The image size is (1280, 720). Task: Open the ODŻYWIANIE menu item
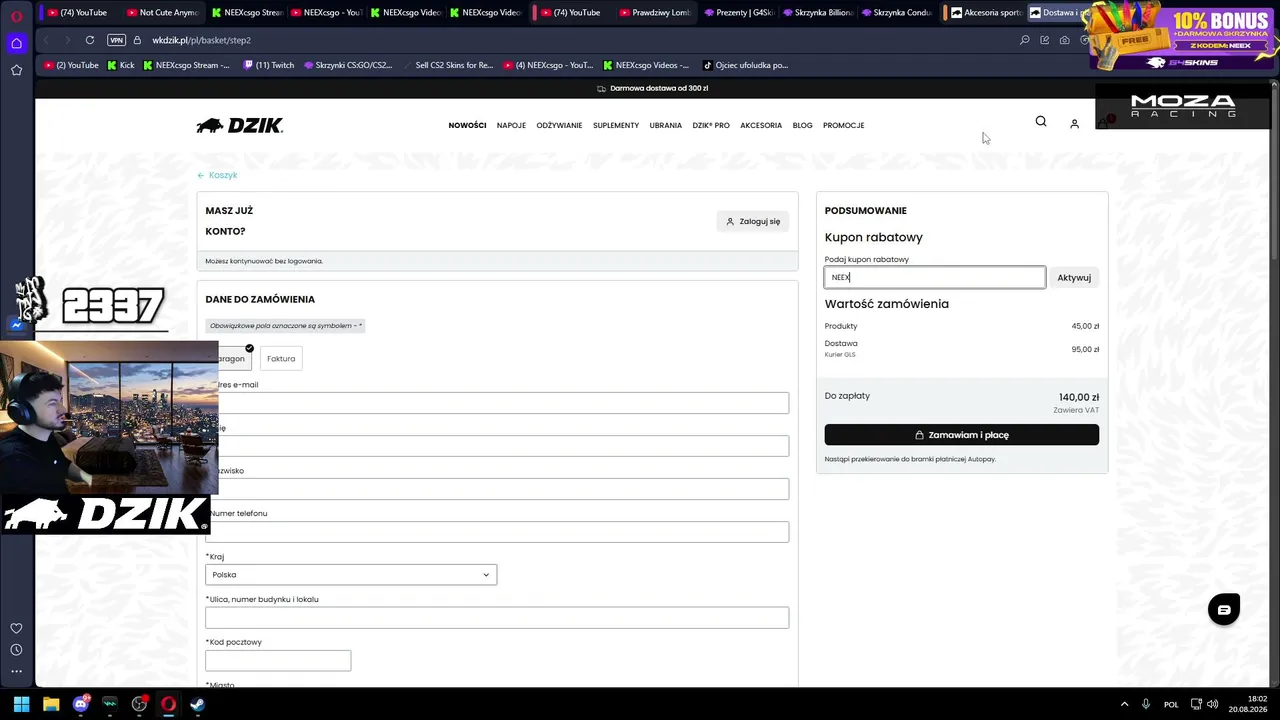pyautogui.click(x=559, y=125)
